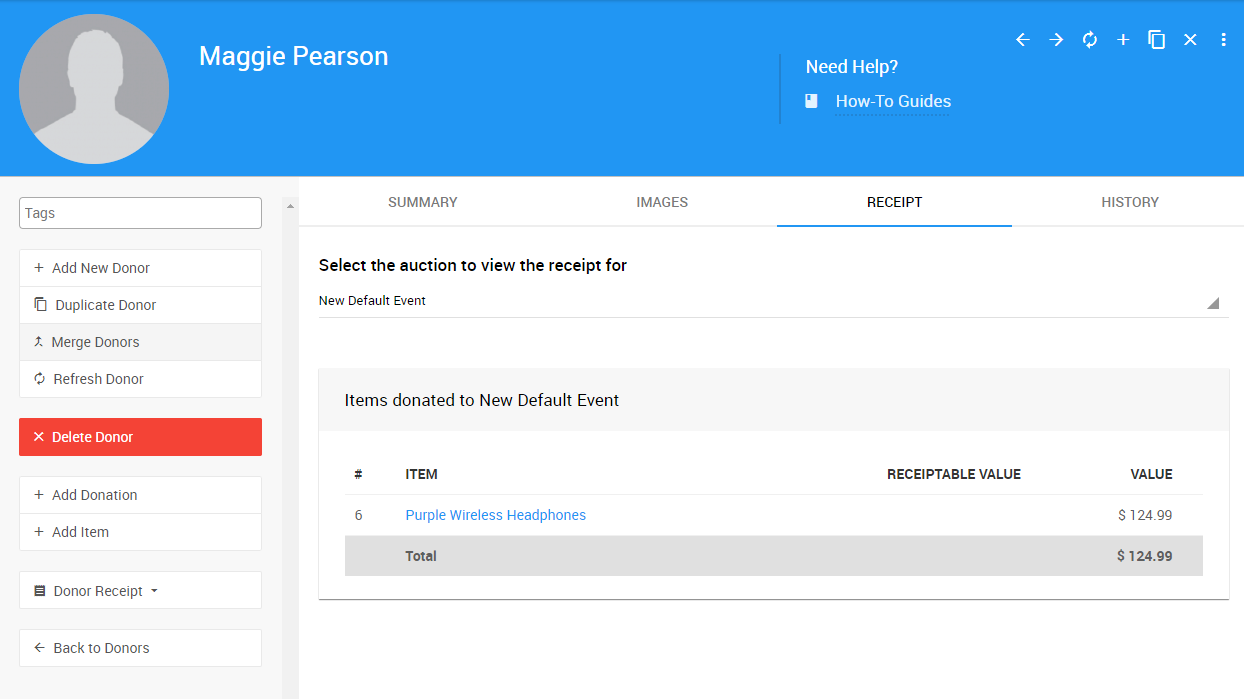Click the How-To Guides link
The width and height of the screenshot is (1244, 699).
point(893,101)
